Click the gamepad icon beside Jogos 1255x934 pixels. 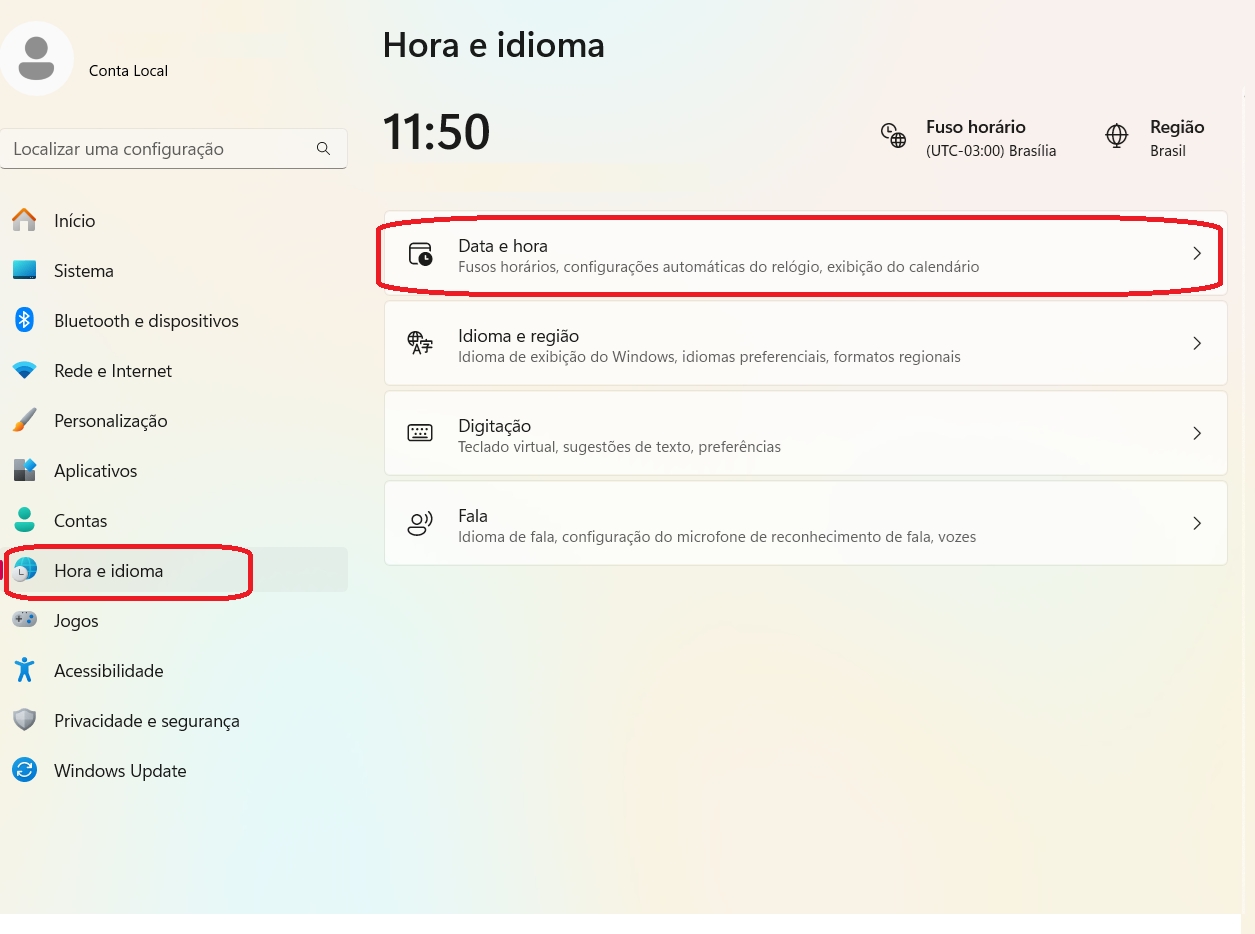[24, 620]
